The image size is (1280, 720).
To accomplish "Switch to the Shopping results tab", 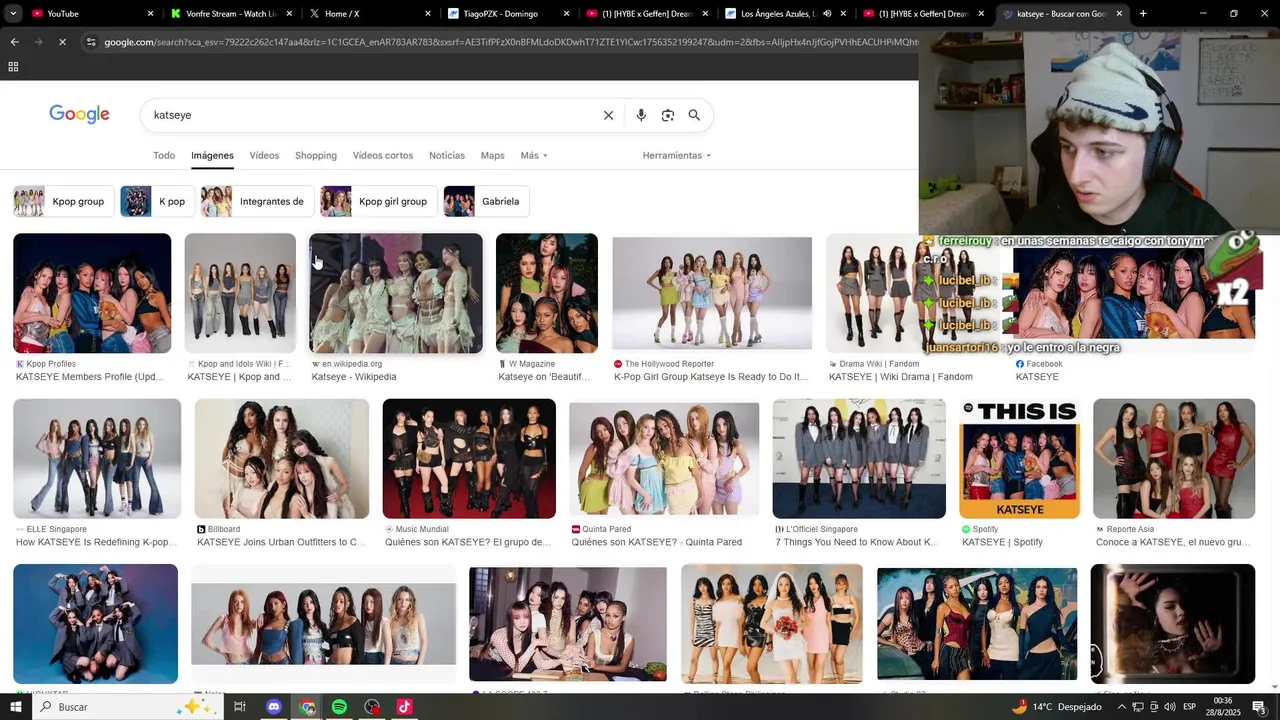I will pos(316,155).
